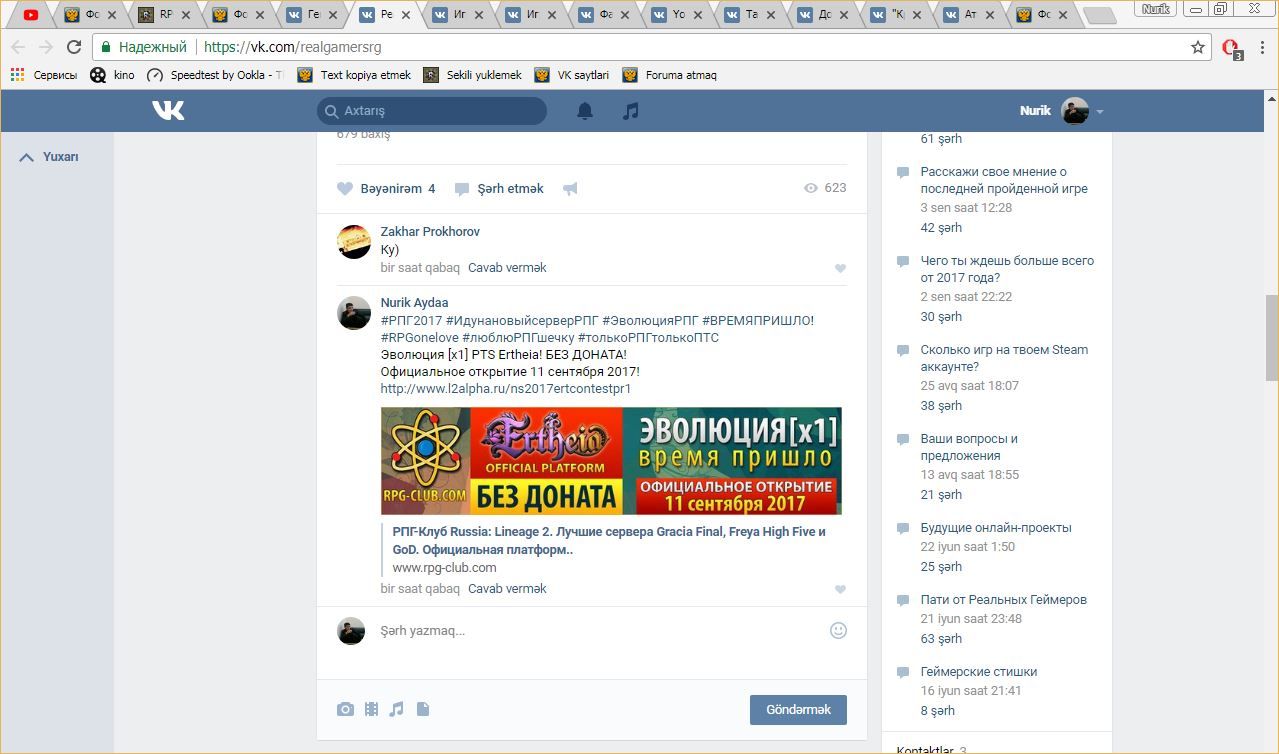Open the Speedtest by Ookla bookmark
This screenshot has height=754, width=1279.
click(x=215, y=75)
